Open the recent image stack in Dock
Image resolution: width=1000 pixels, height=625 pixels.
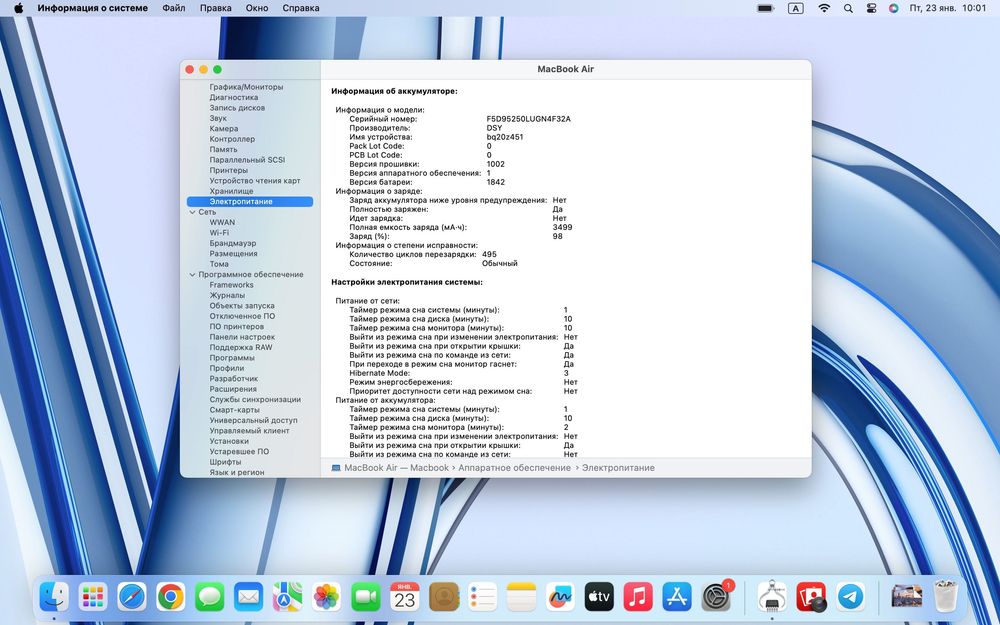tap(906, 598)
